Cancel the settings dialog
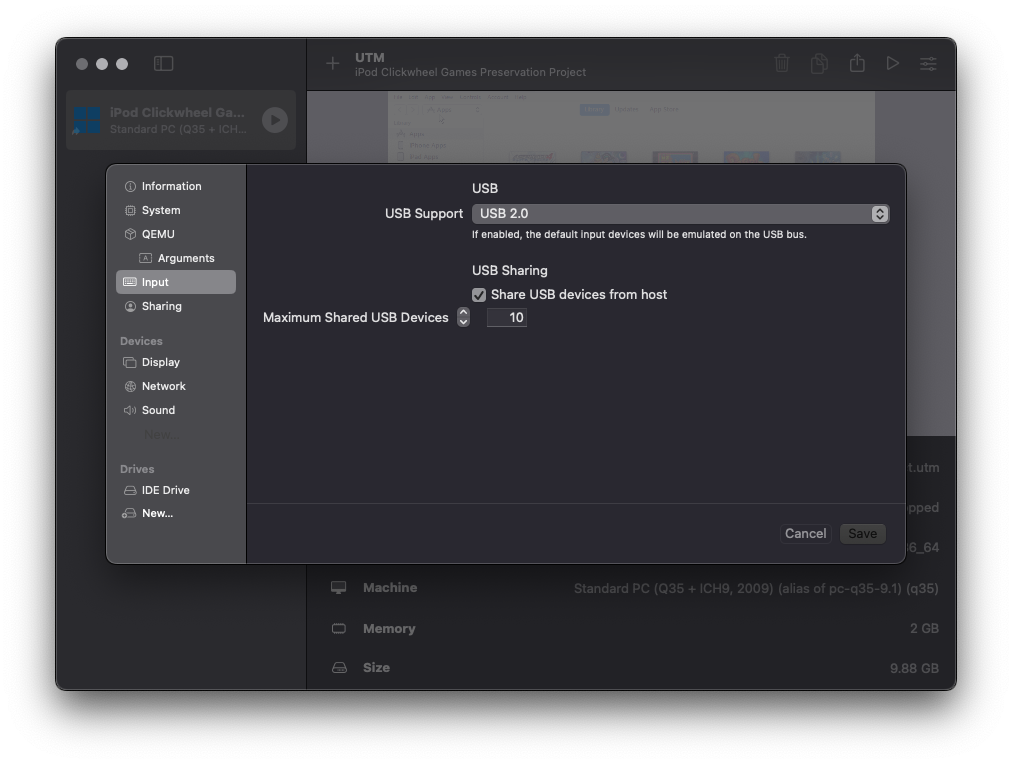This screenshot has height=764, width=1012. tap(805, 534)
